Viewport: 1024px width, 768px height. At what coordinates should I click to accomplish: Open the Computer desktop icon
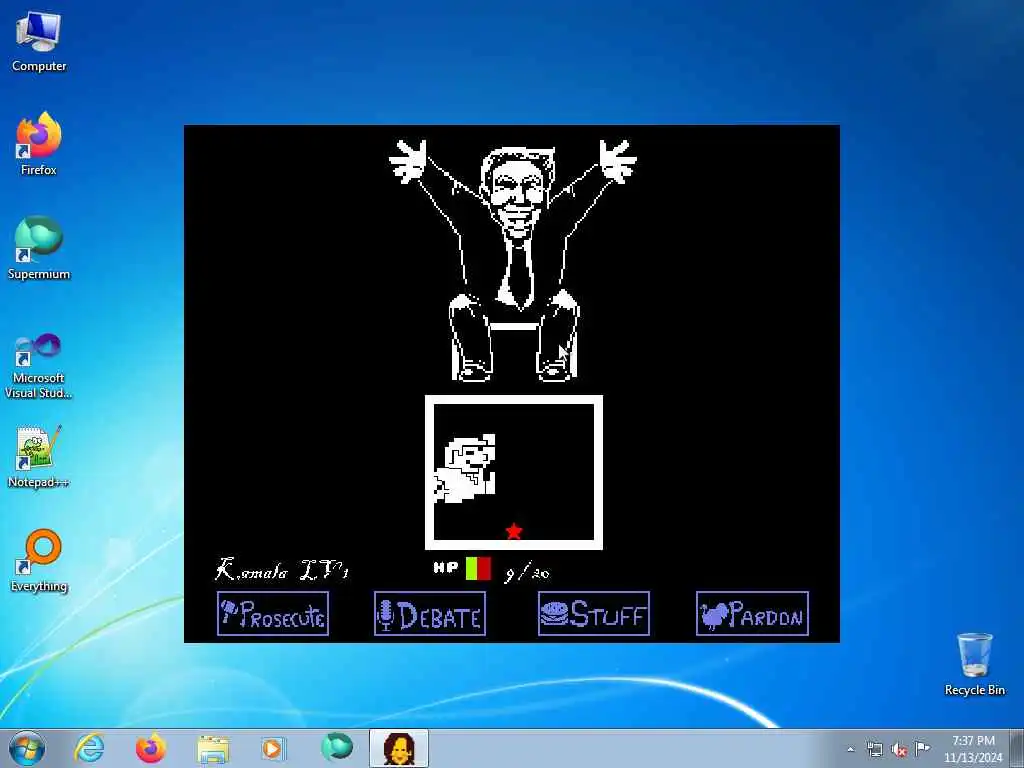coord(39,43)
